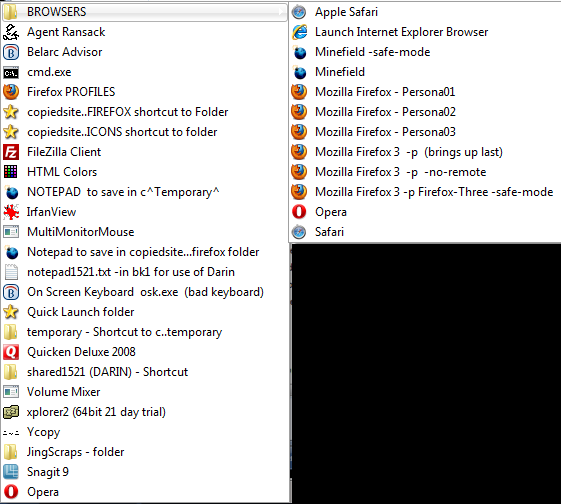Open the Volume Mixer shortcut

coord(145,392)
